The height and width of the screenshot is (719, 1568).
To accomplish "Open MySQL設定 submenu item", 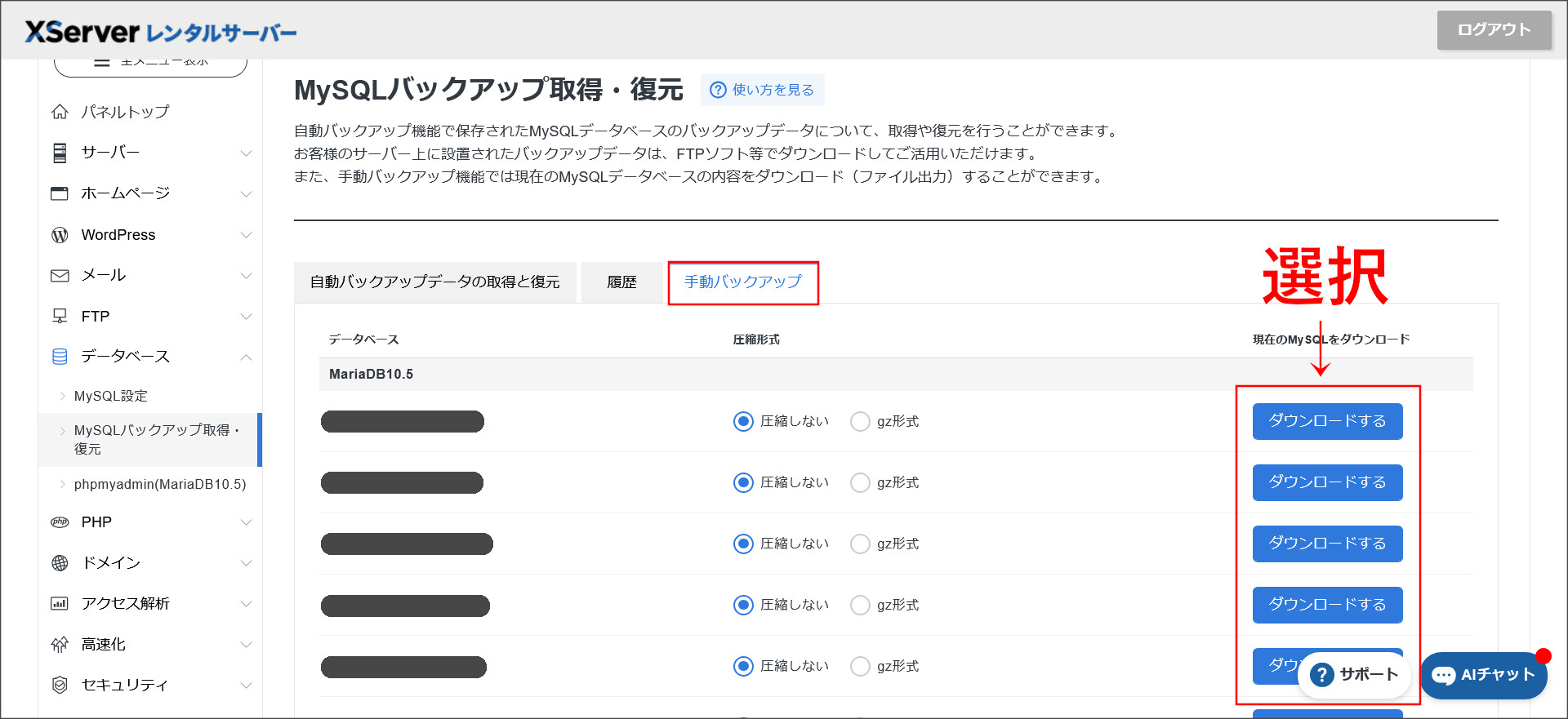I will (111, 396).
